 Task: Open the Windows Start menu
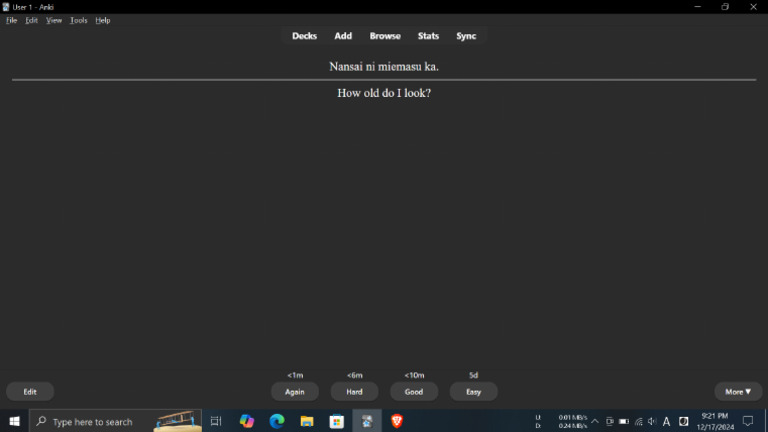tap(14, 421)
